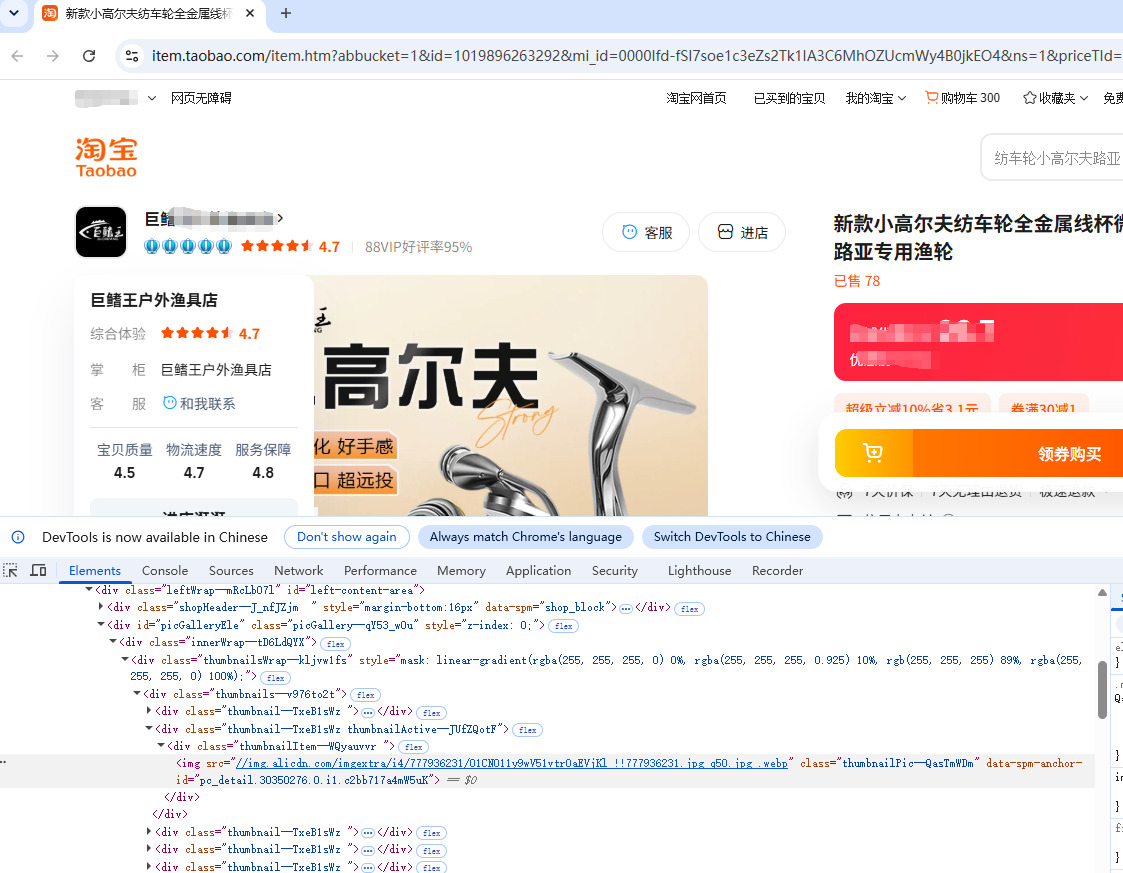Expand ellipsis in the shopHeader node
Image resolution: width=1123 pixels, height=873 pixels.
click(625, 608)
